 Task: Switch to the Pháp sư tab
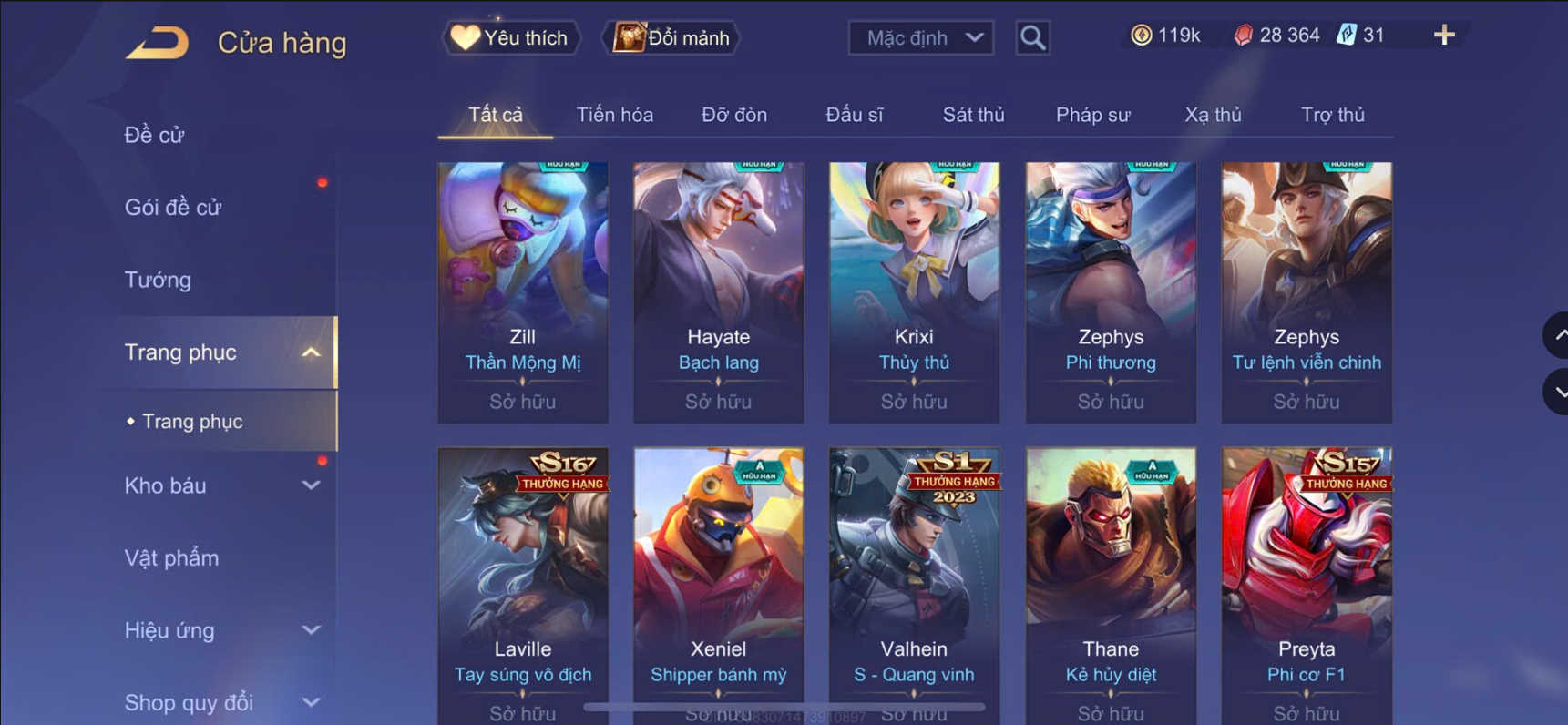click(x=1092, y=115)
